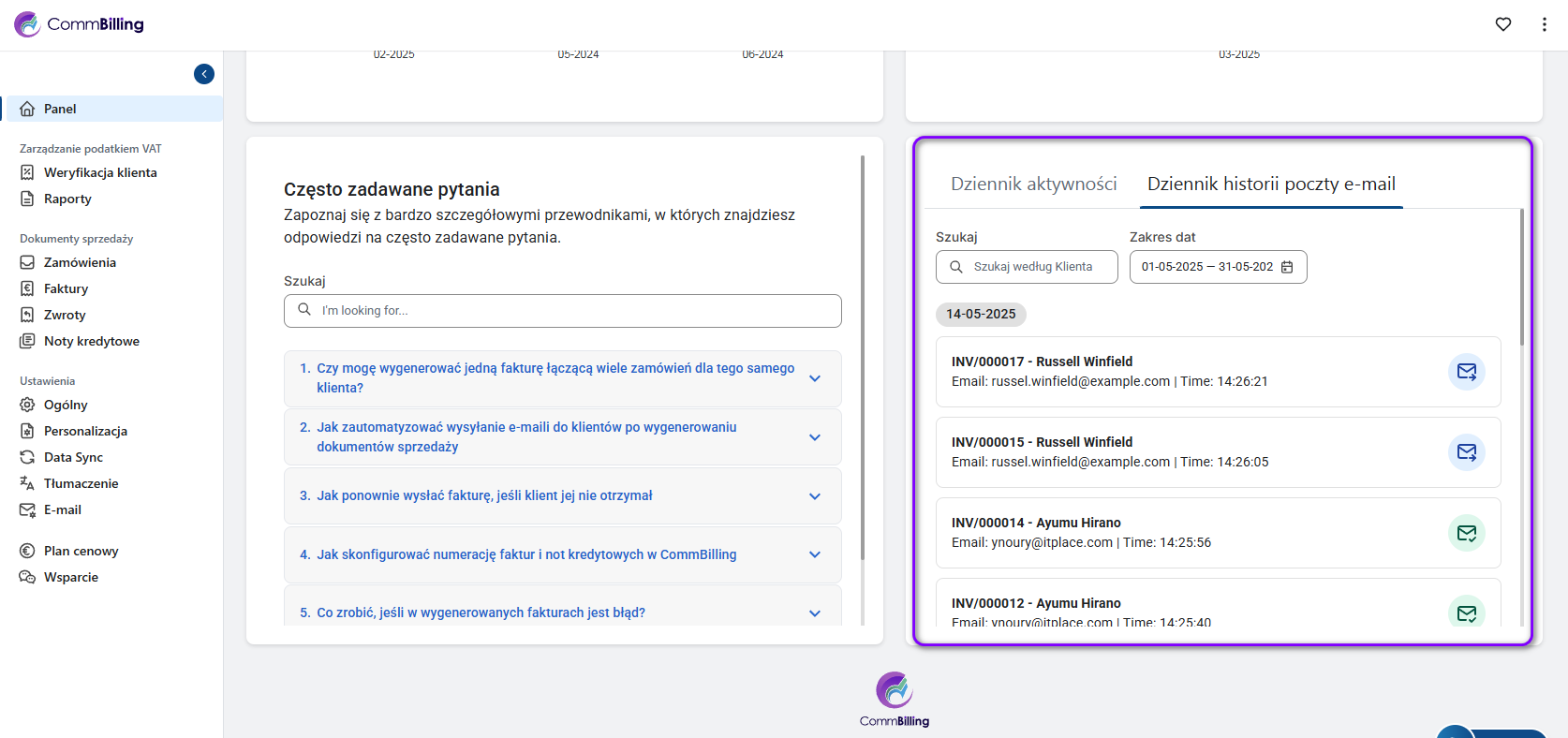Collapse the sidebar with arrow button
The height and width of the screenshot is (738, 1568).
click(204, 74)
